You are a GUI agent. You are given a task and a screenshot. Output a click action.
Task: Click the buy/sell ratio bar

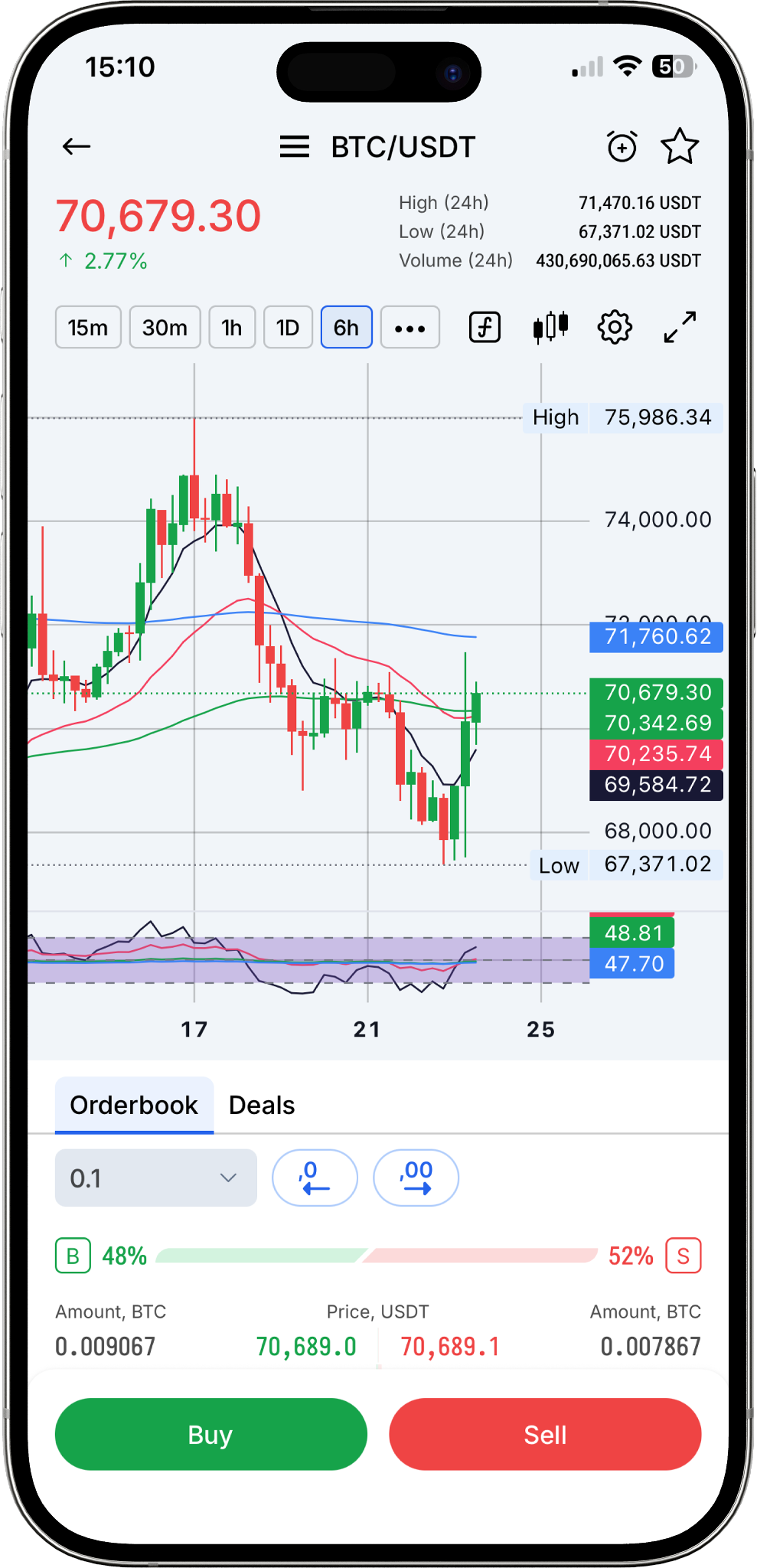[x=377, y=1256]
